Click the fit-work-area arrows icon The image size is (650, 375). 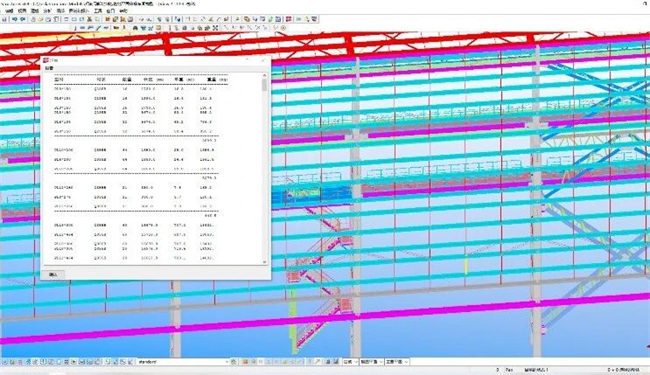tap(216, 28)
